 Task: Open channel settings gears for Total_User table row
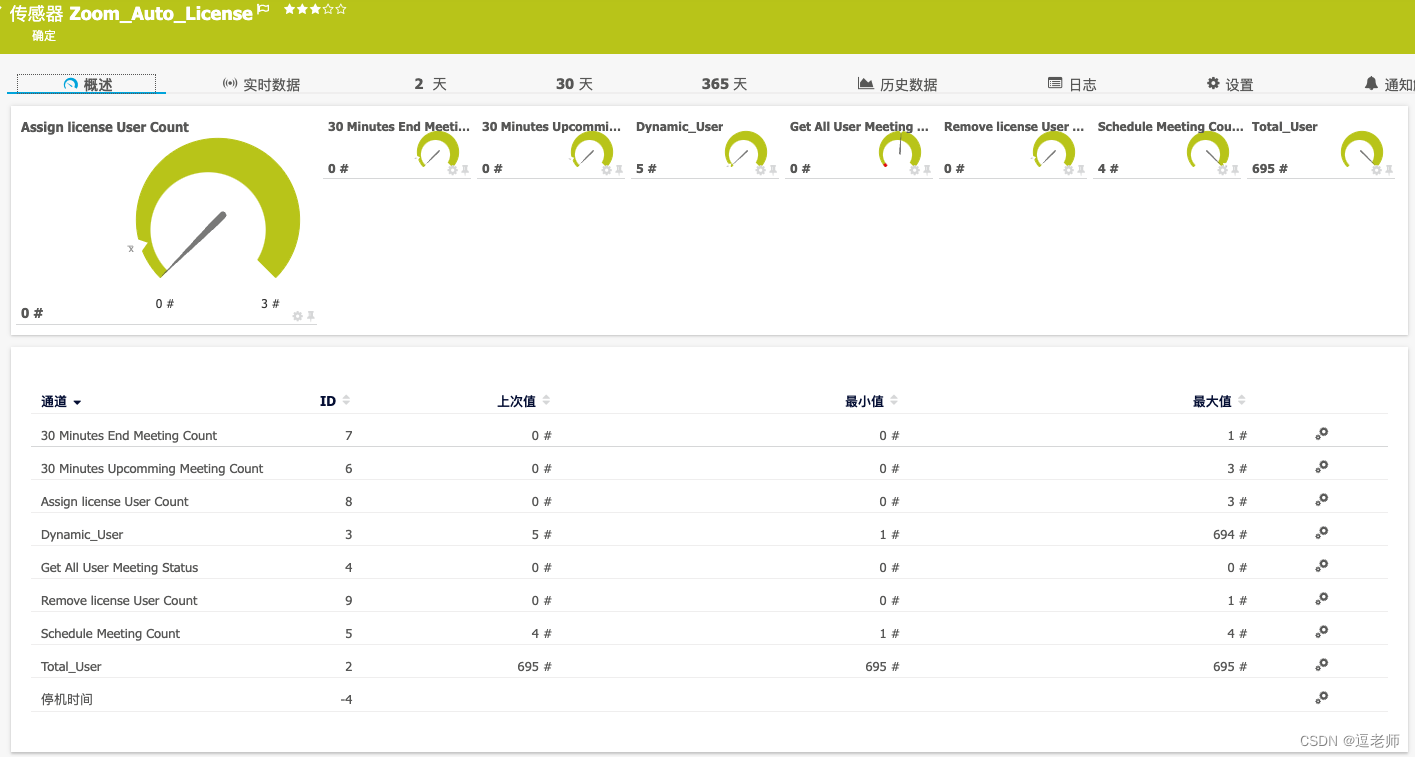pos(1321,665)
